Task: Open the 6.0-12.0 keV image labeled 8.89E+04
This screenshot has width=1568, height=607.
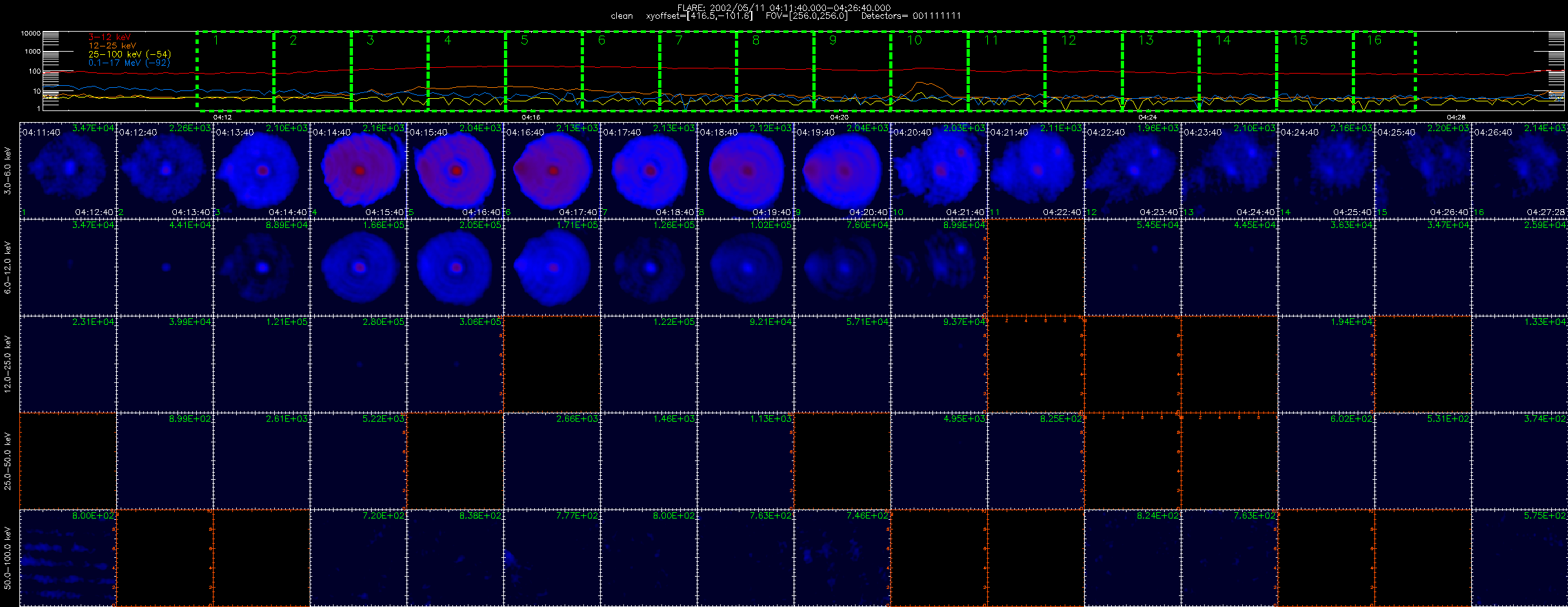Action: (x=262, y=267)
